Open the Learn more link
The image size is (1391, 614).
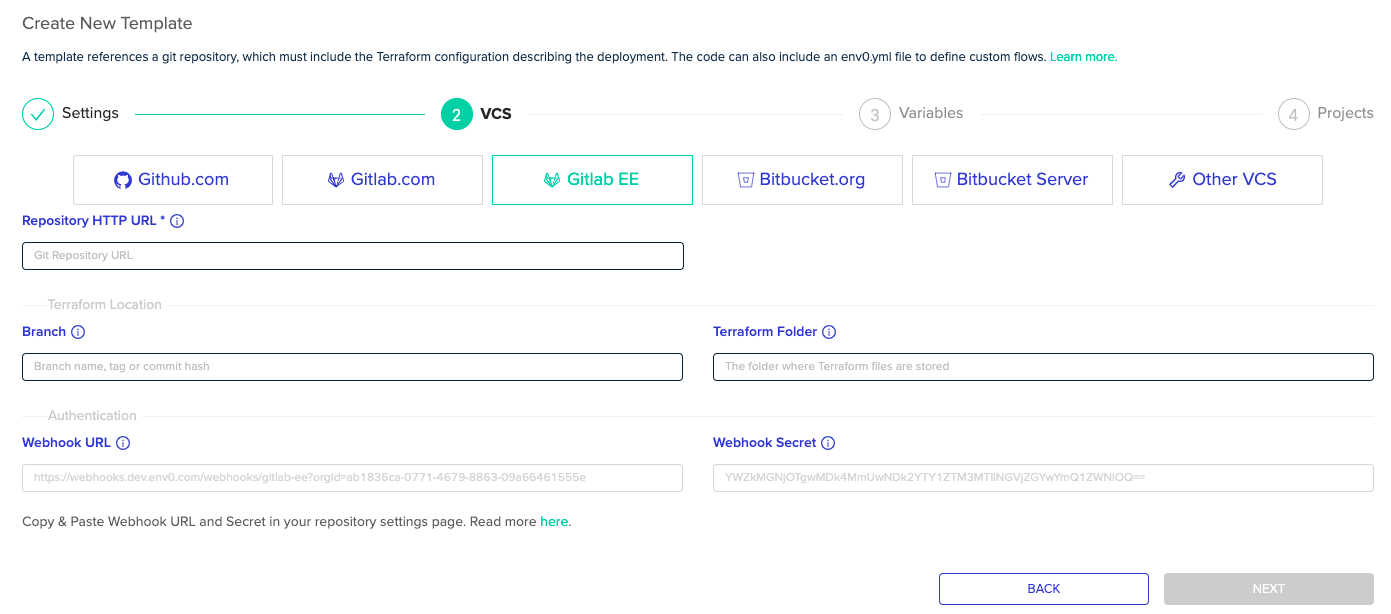pyautogui.click(x=1083, y=57)
